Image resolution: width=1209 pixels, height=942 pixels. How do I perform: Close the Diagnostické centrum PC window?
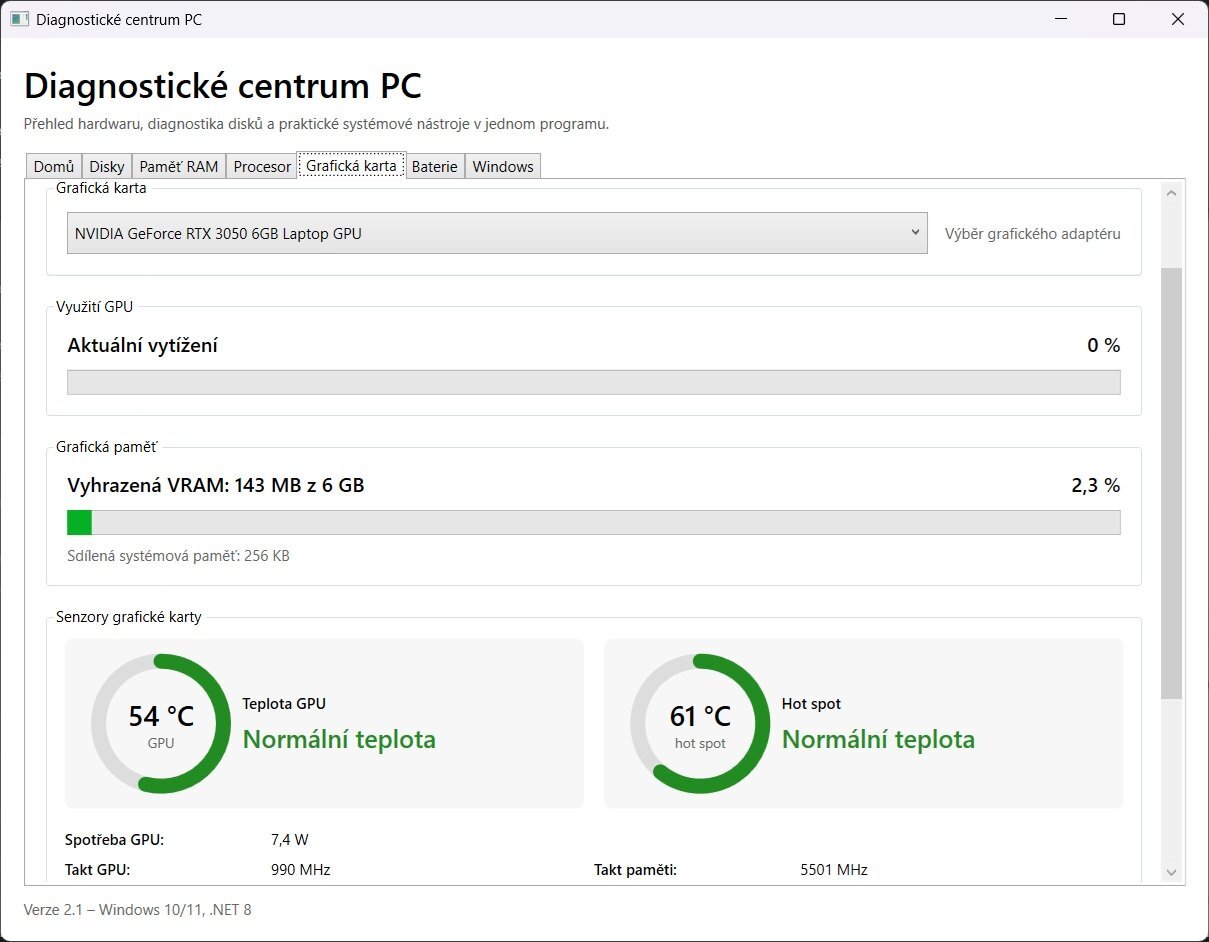(1177, 19)
